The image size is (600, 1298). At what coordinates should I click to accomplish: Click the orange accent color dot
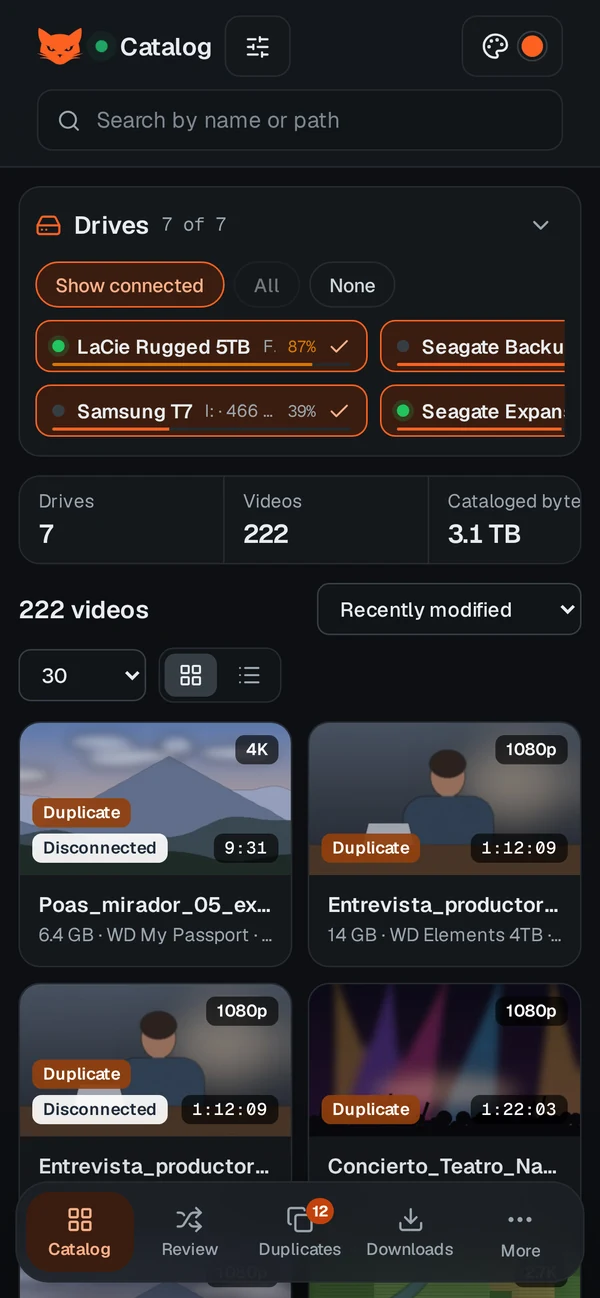[532, 47]
